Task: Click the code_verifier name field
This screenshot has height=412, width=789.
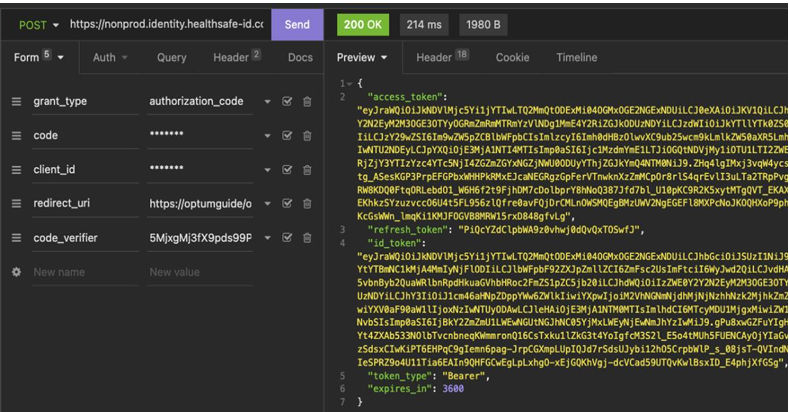Action: click(x=85, y=238)
